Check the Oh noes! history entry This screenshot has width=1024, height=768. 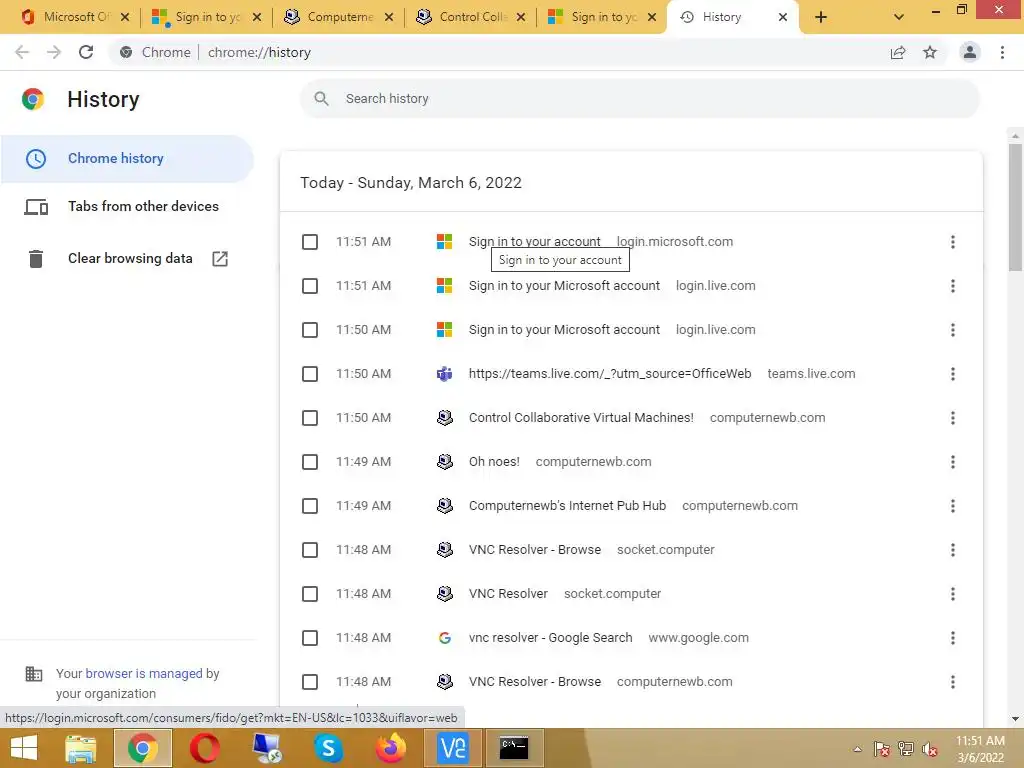point(310,462)
